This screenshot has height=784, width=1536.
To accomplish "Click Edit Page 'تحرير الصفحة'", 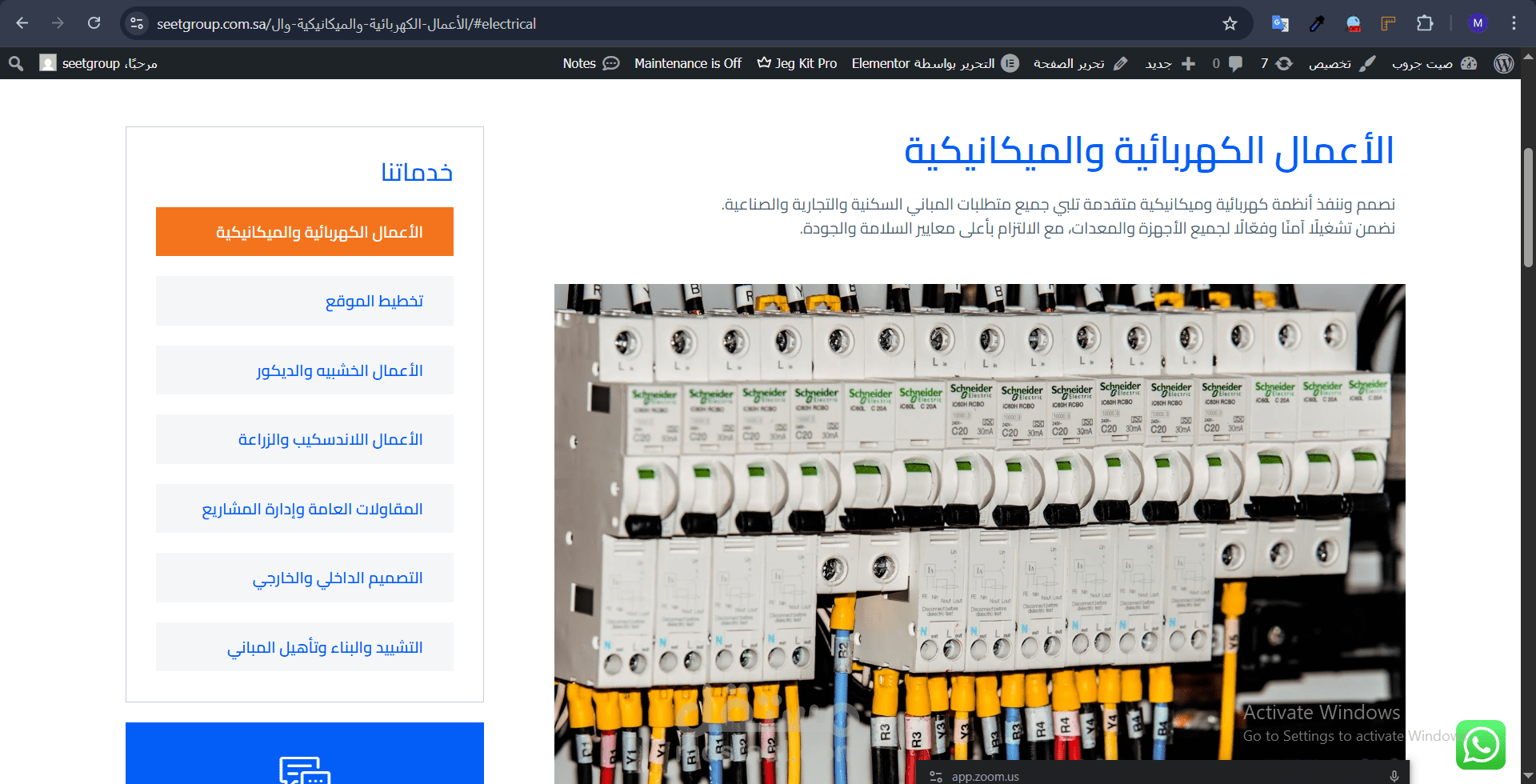I will coord(1080,63).
